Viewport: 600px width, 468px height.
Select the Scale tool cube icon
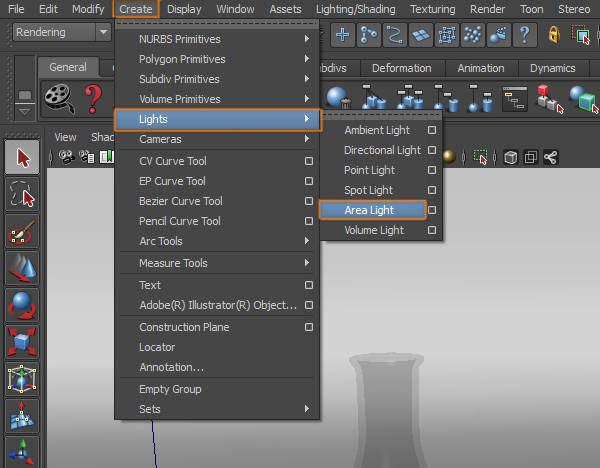[x=23, y=343]
